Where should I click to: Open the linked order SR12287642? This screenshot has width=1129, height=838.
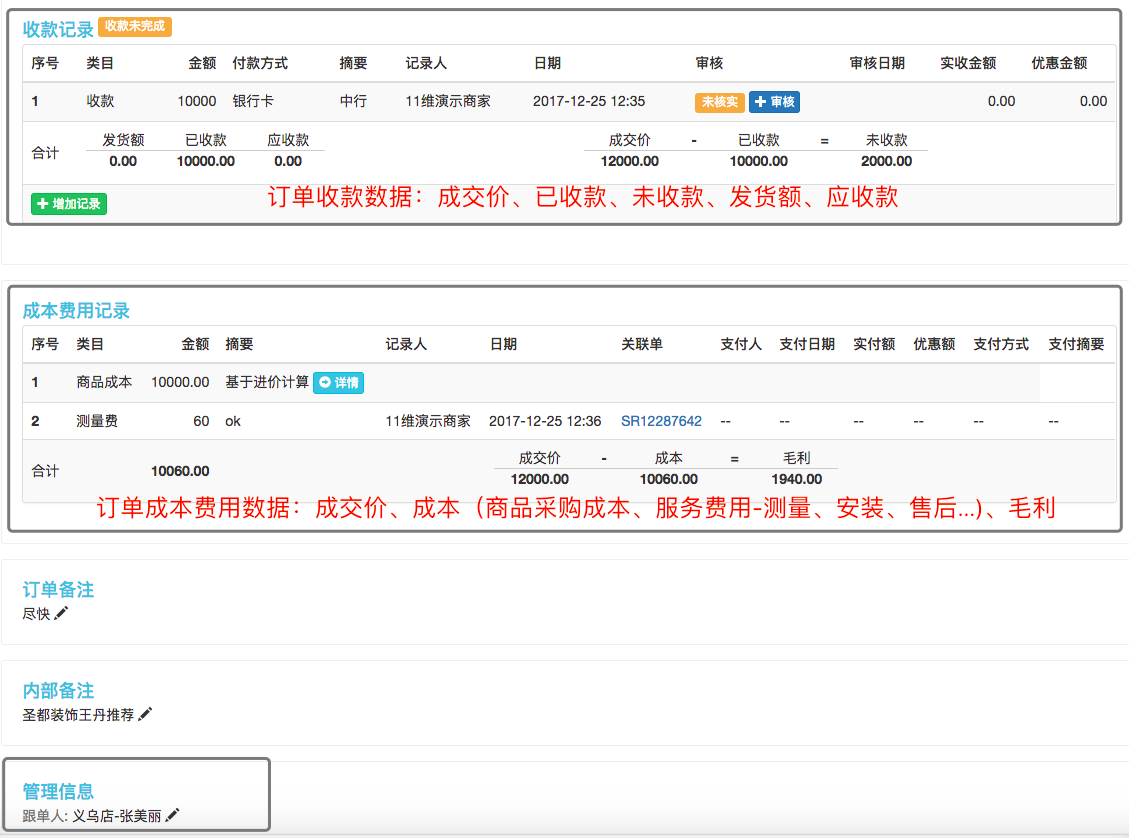(x=661, y=421)
